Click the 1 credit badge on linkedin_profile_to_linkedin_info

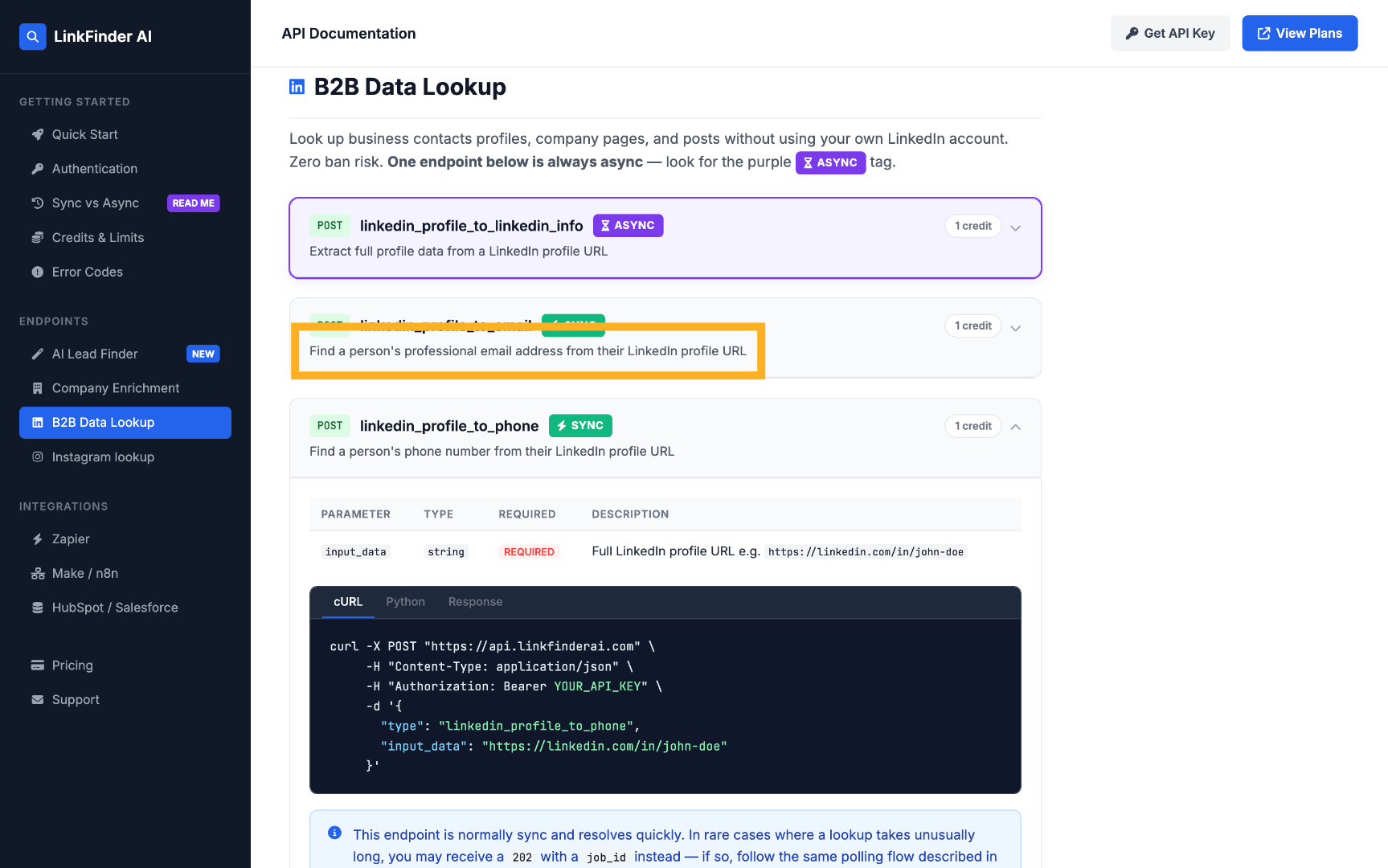point(973,226)
